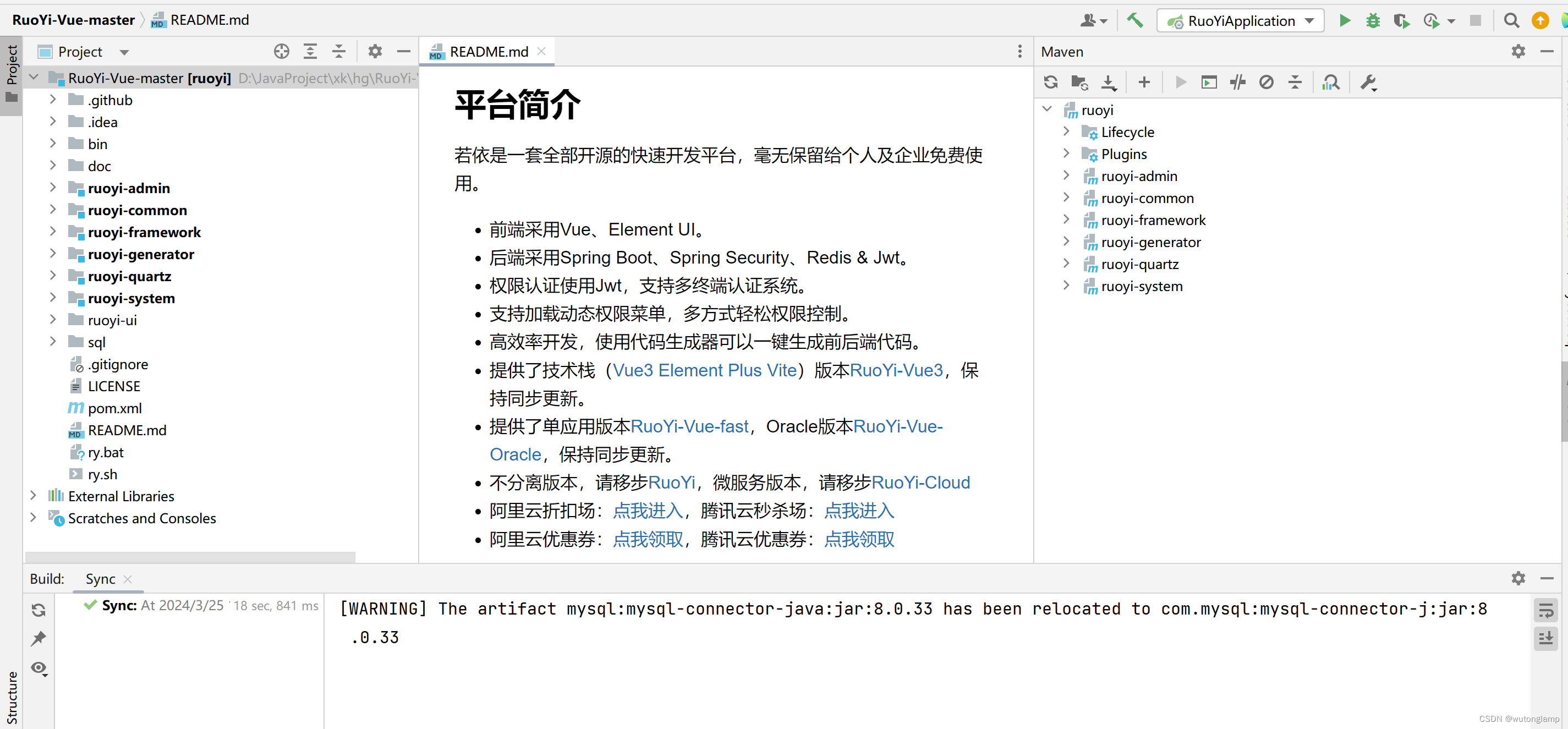1568x729 pixels.
Task: Click the Reload All Maven Projects icon
Action: (1051, 82)
